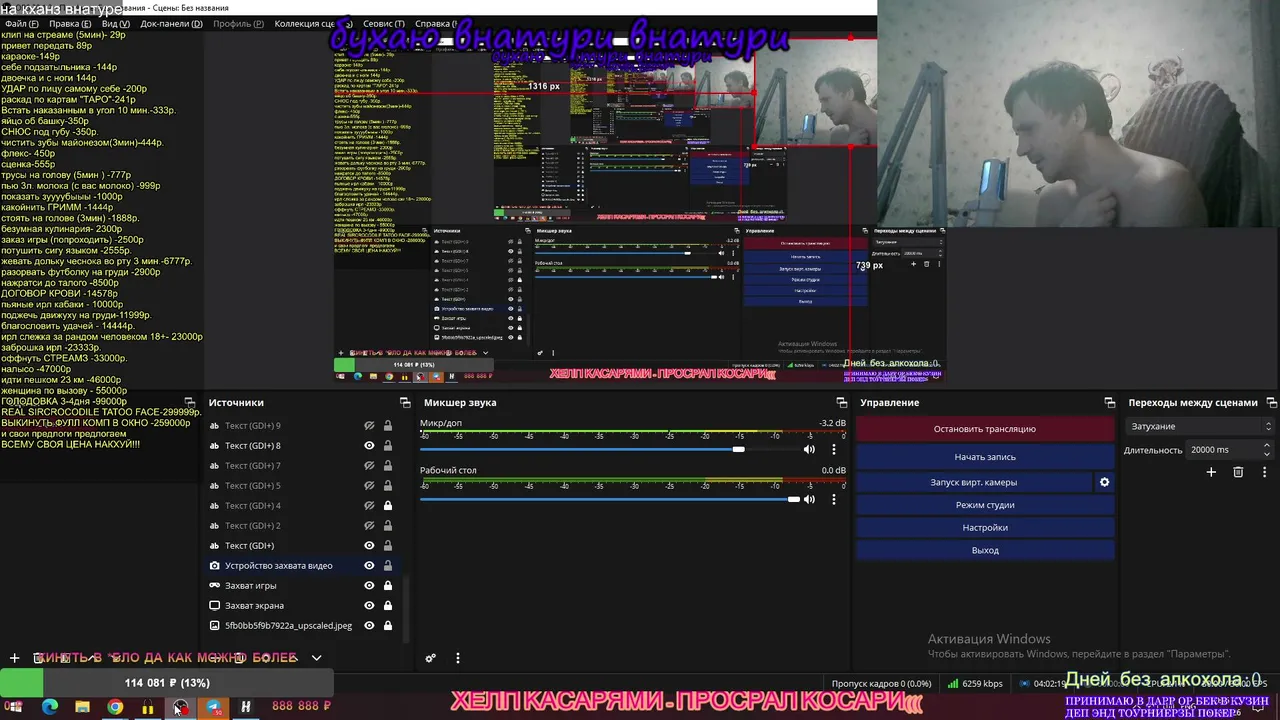Open the Затухание transition dropdown
The image size is (1280, 720).
[1200, 426]
